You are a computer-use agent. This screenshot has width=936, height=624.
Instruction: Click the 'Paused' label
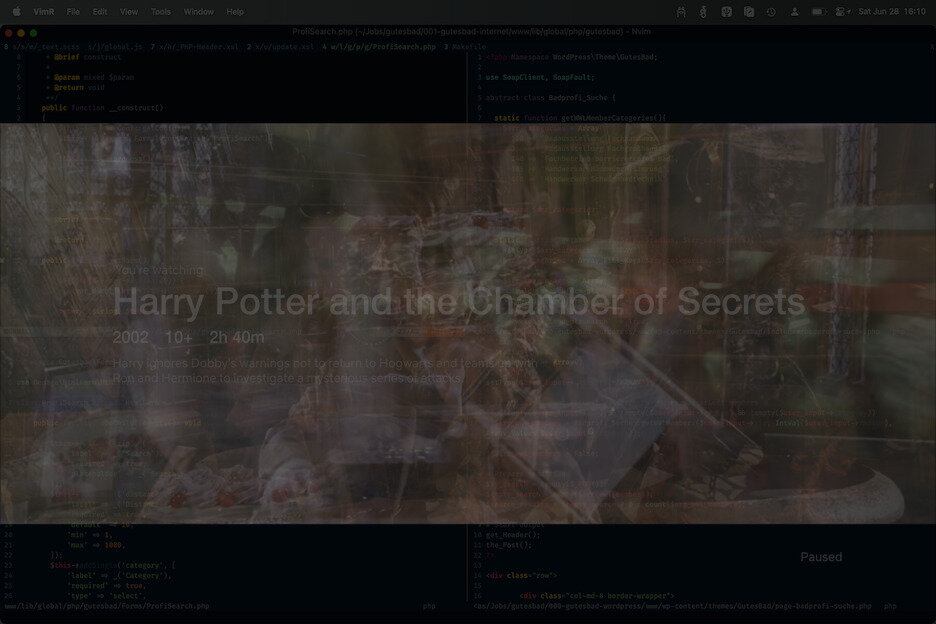(x=821, y=557)
